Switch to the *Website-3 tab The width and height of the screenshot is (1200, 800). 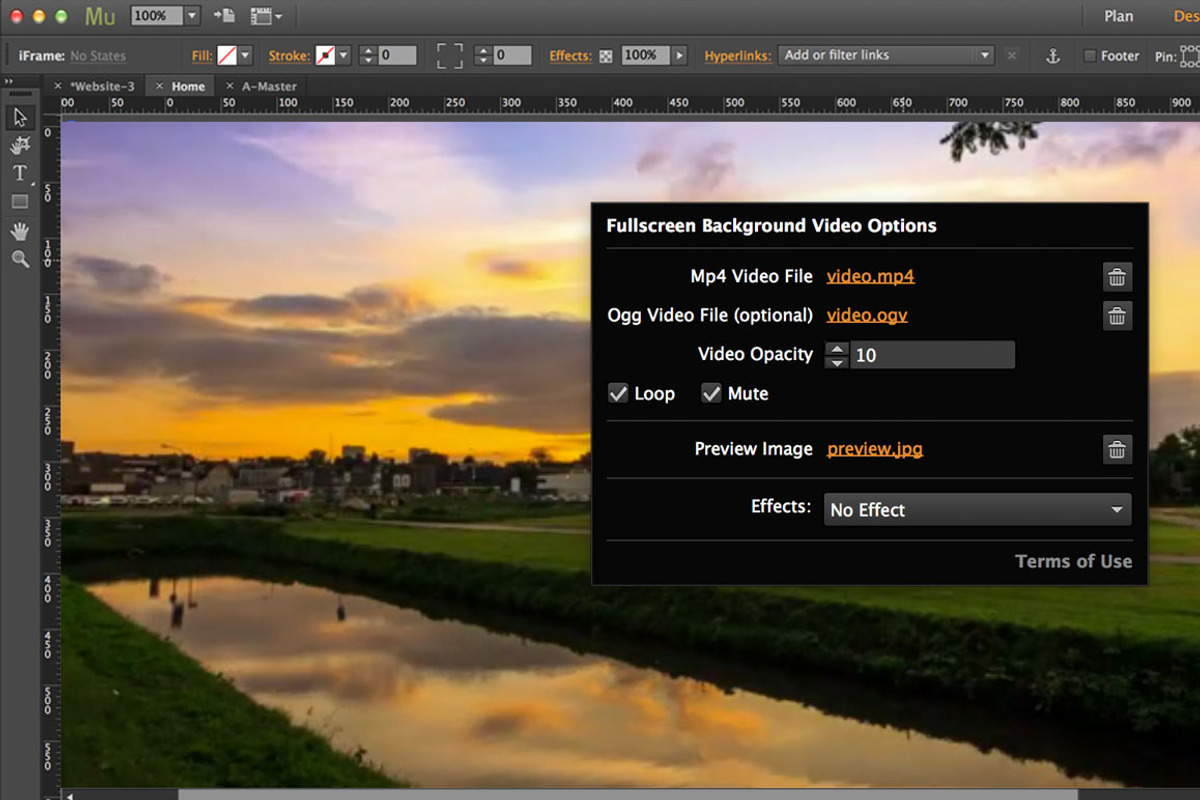click(x=102, y=86)
